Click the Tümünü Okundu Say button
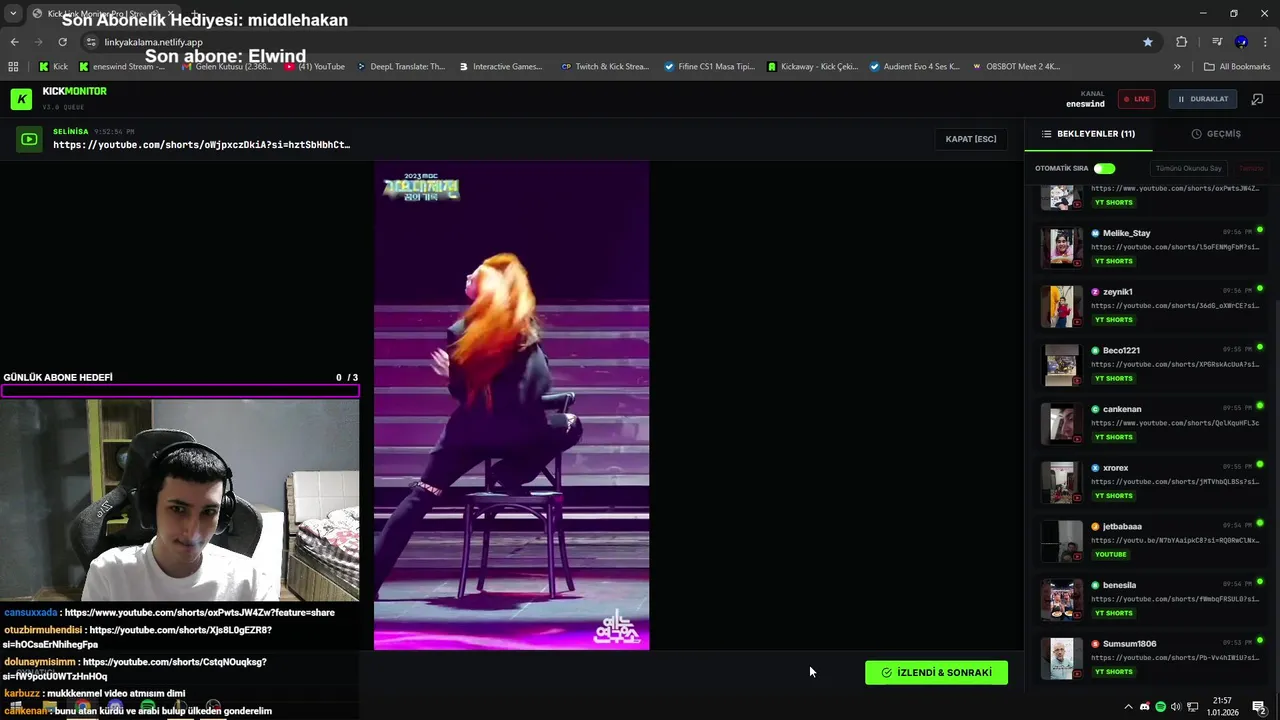Viewport: 1280px width, 720px height. click(1188, 168)
